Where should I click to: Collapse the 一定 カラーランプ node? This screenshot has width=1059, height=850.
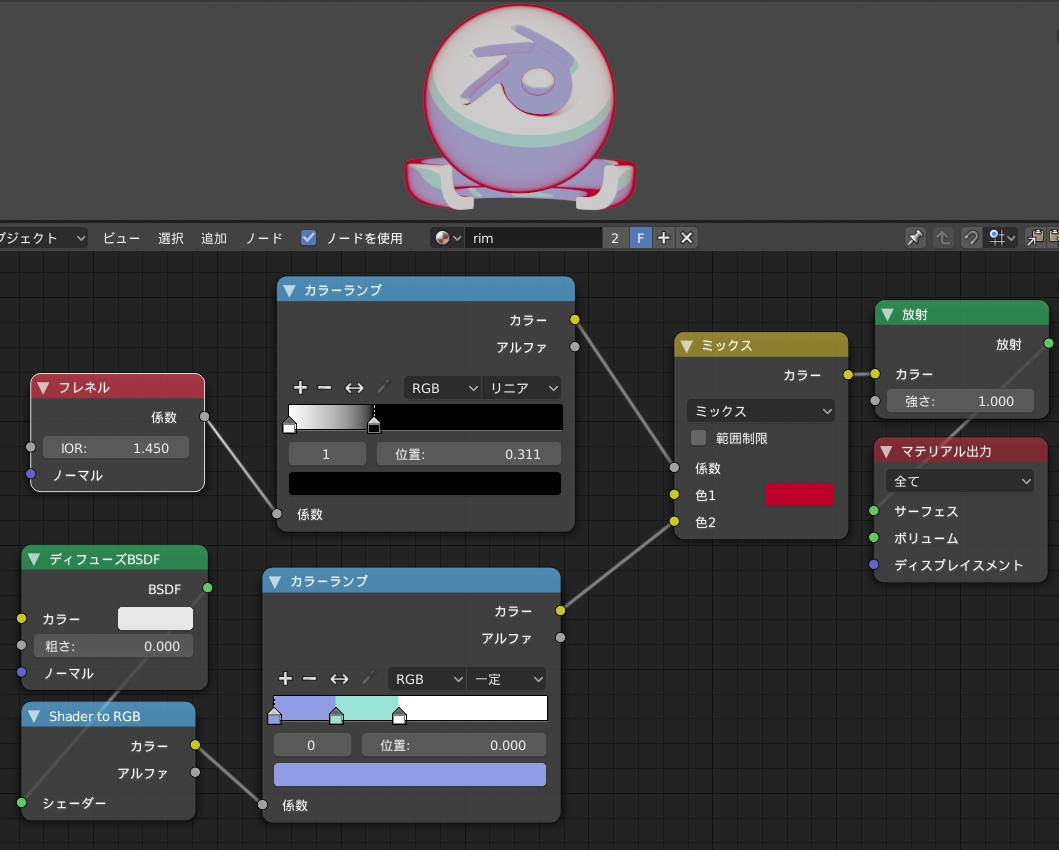tap(276, 581)
